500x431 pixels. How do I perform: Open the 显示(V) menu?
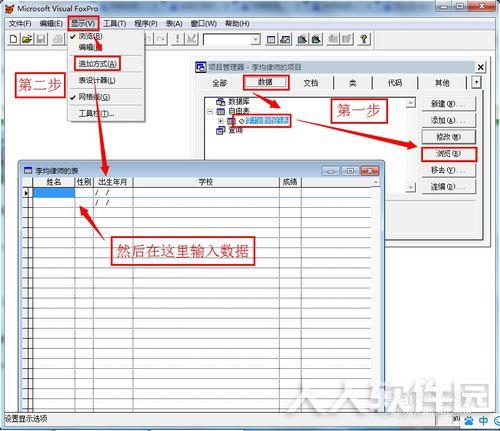pos(83,23)
